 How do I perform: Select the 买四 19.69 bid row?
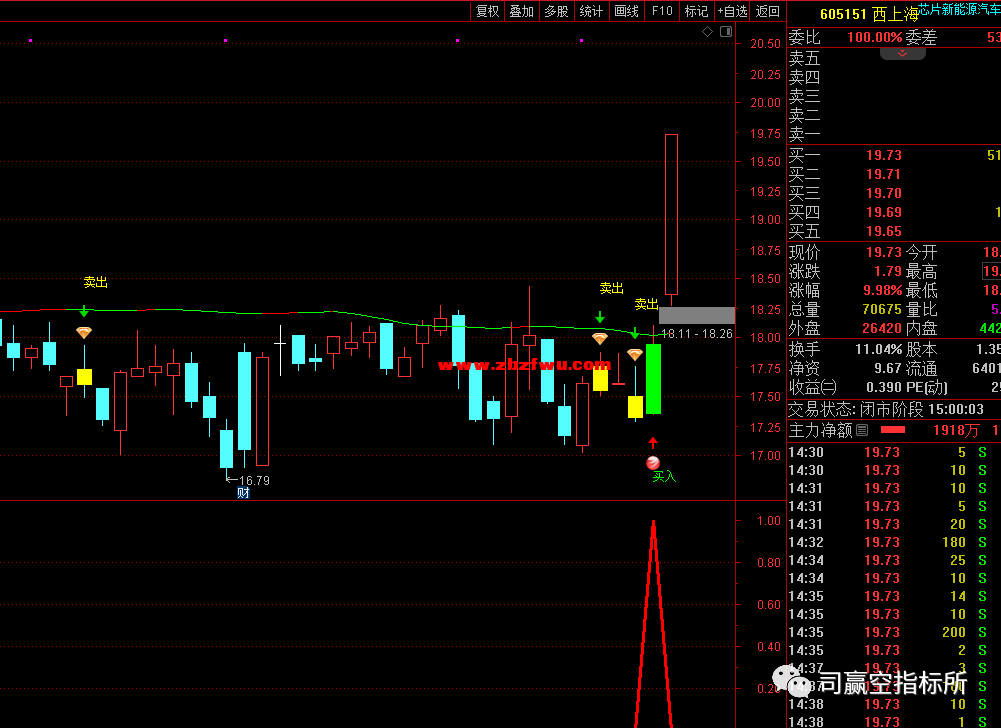click(x=894, y=212)
